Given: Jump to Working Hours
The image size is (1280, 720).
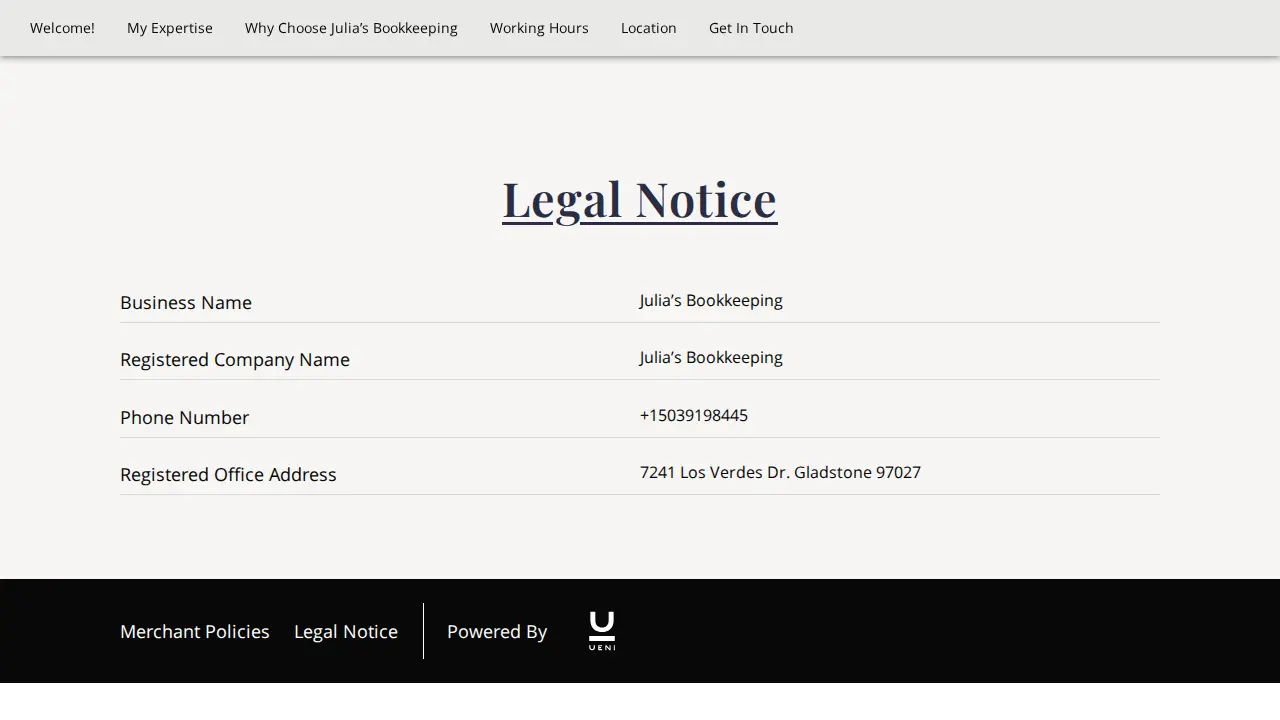Looking at the screenshot, I should click(x=539, y=28).
